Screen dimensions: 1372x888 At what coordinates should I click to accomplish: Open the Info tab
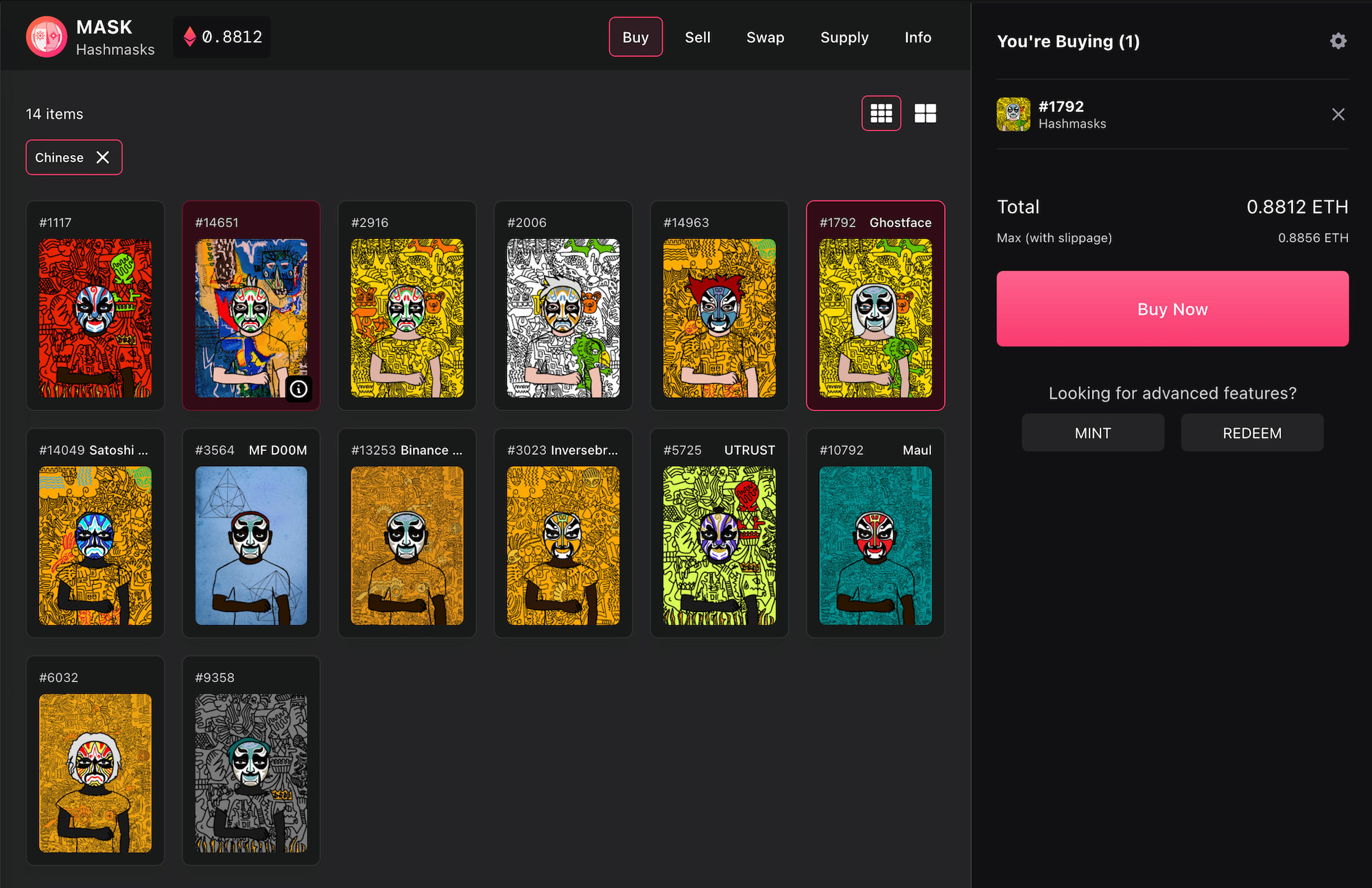(917, 37)
